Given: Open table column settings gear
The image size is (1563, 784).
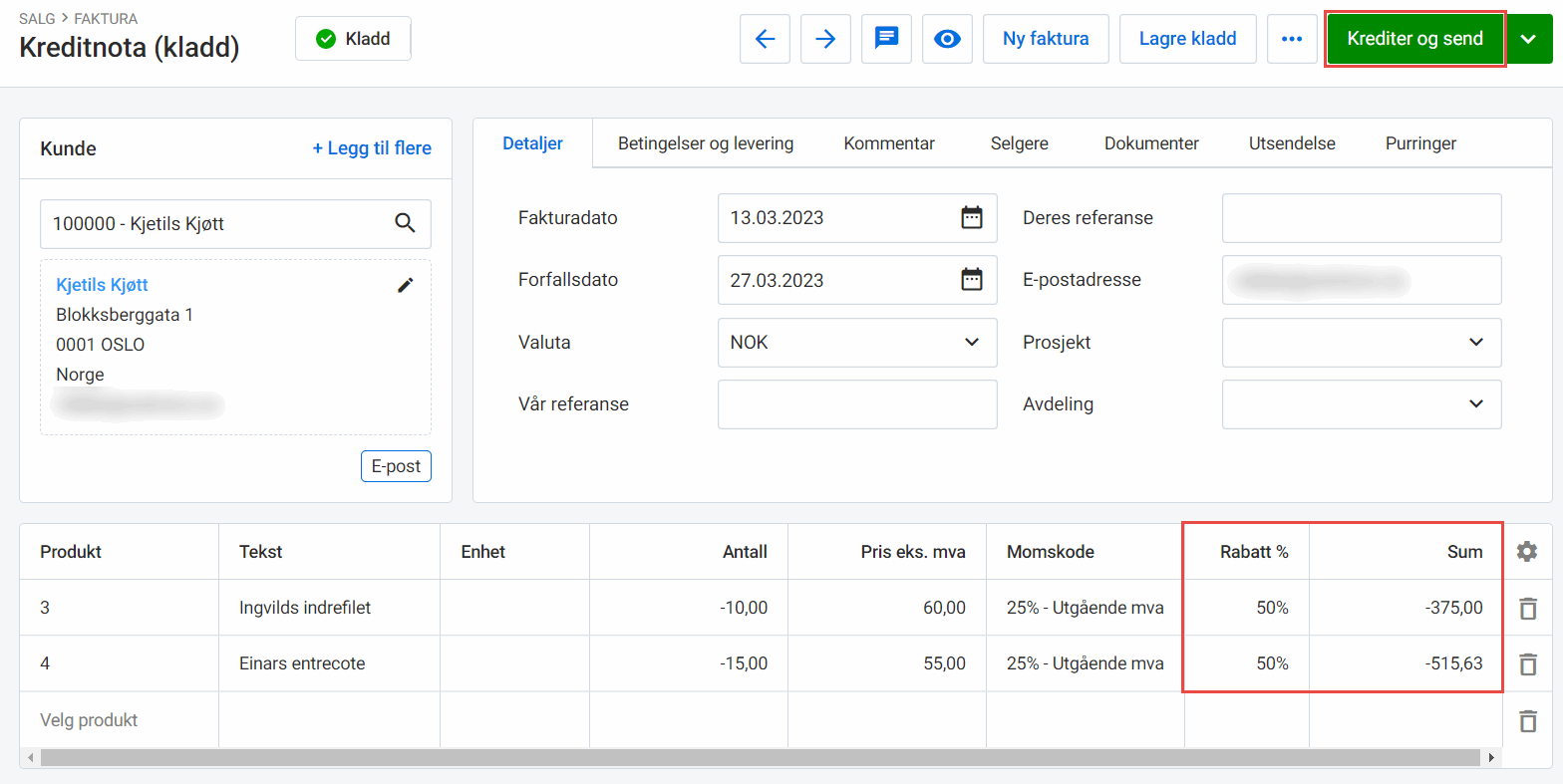Looking at the screenshot, I should coord(1526,551).
